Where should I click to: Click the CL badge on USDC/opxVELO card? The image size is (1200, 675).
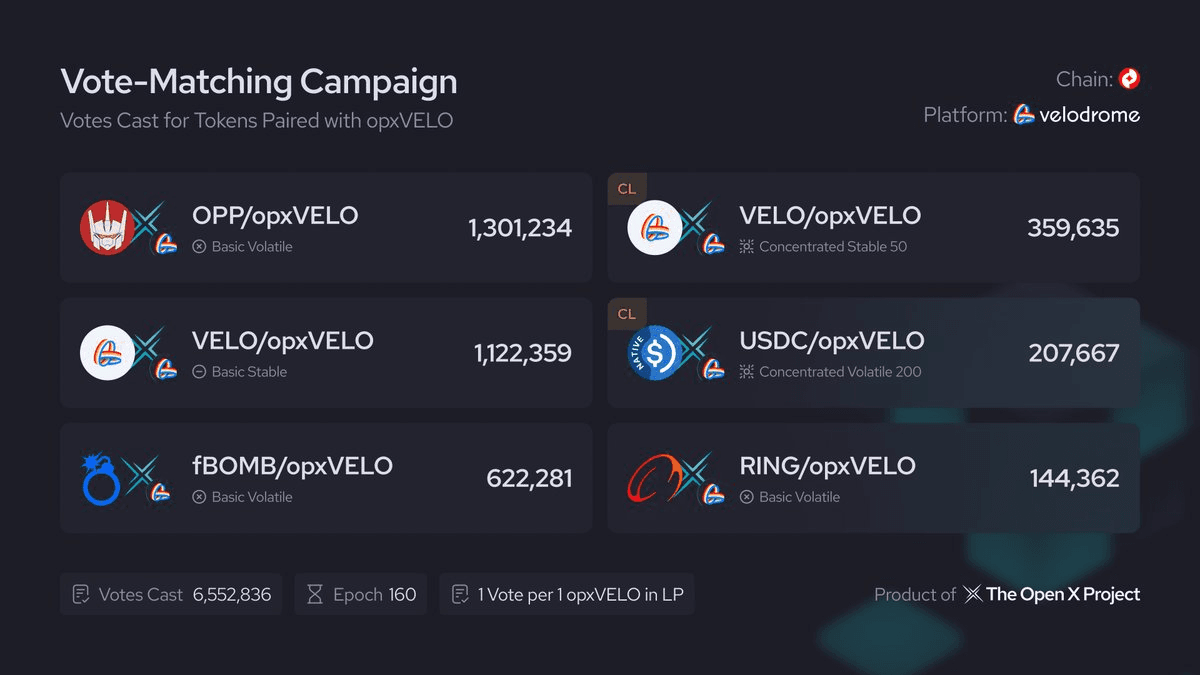pos(627,313)
